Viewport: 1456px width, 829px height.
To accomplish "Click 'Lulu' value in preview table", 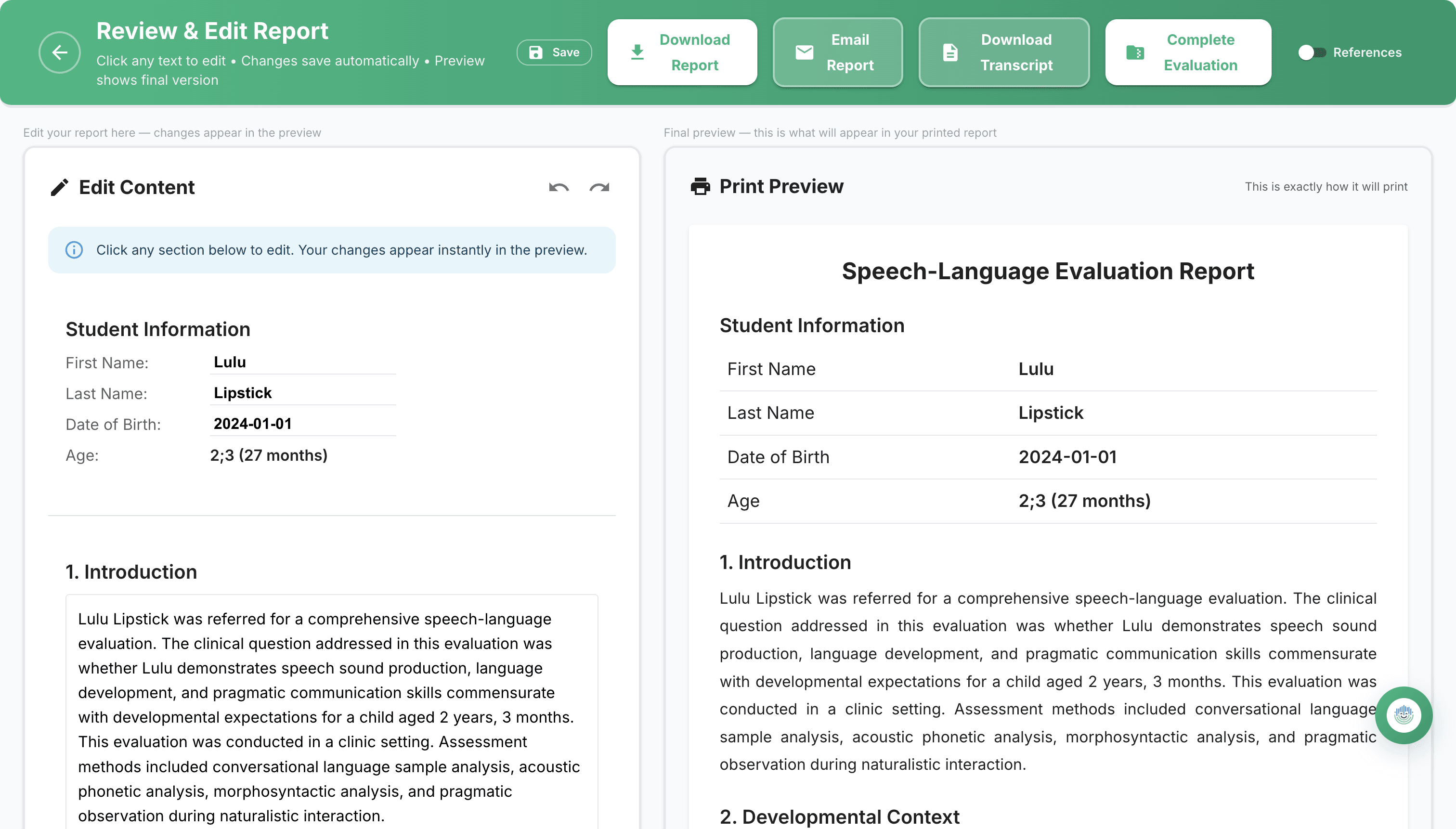I will coord(1036,369).
